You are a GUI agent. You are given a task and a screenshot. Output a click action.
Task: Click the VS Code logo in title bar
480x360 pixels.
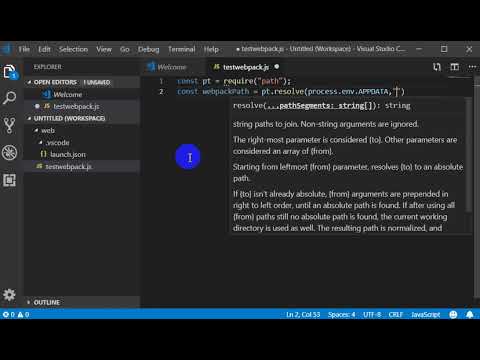pos(6,49)
